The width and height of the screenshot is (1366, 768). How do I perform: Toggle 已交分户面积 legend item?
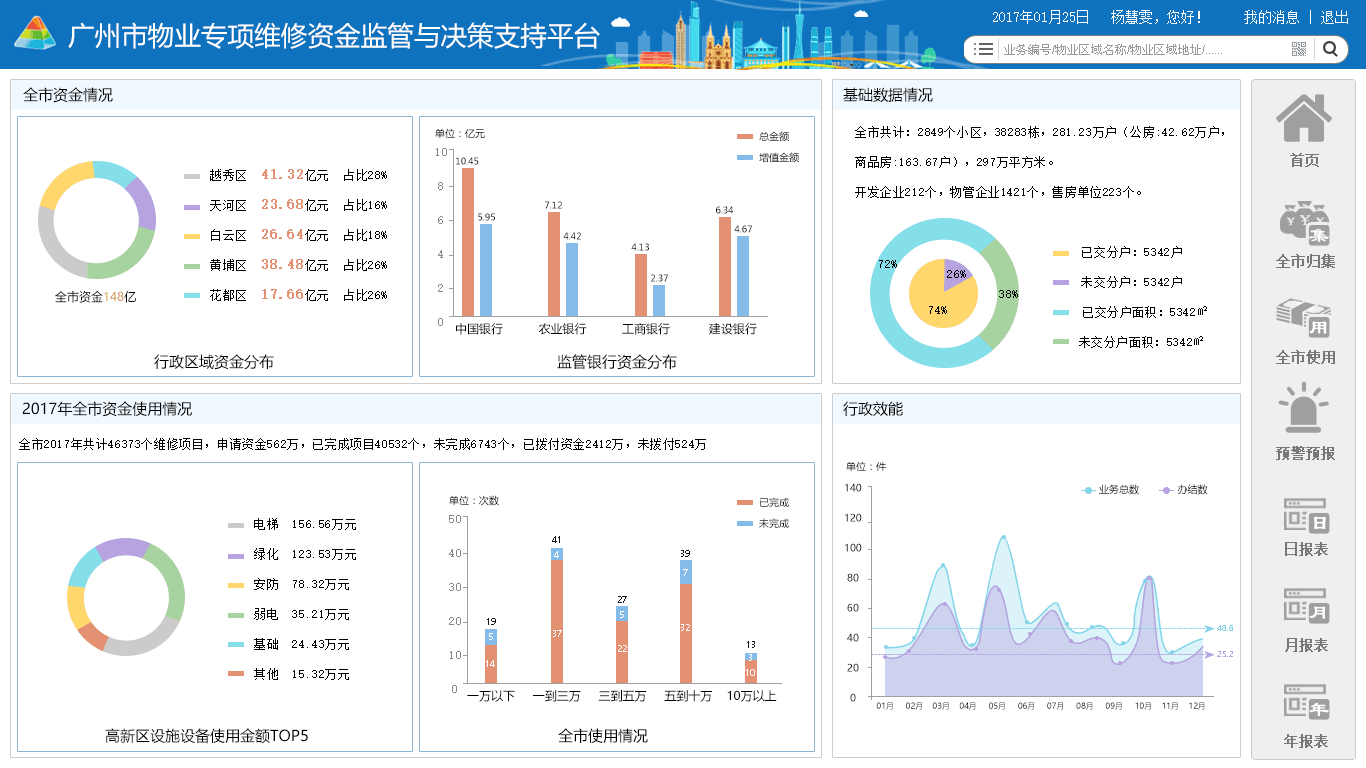pyautogui.click(x=1131, y=313)
